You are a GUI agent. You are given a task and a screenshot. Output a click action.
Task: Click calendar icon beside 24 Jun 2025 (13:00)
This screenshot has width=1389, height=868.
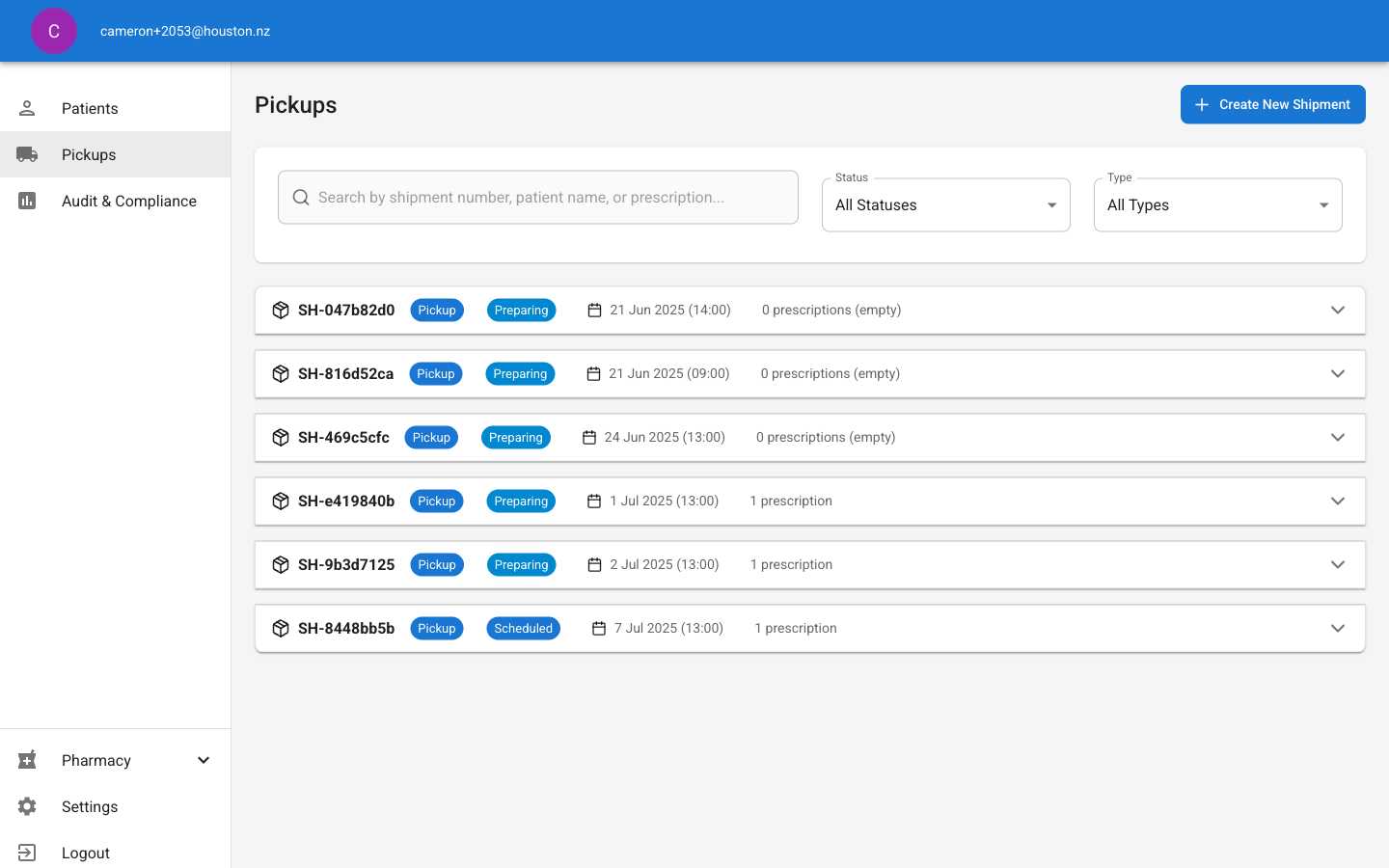[x=589, y=437]
